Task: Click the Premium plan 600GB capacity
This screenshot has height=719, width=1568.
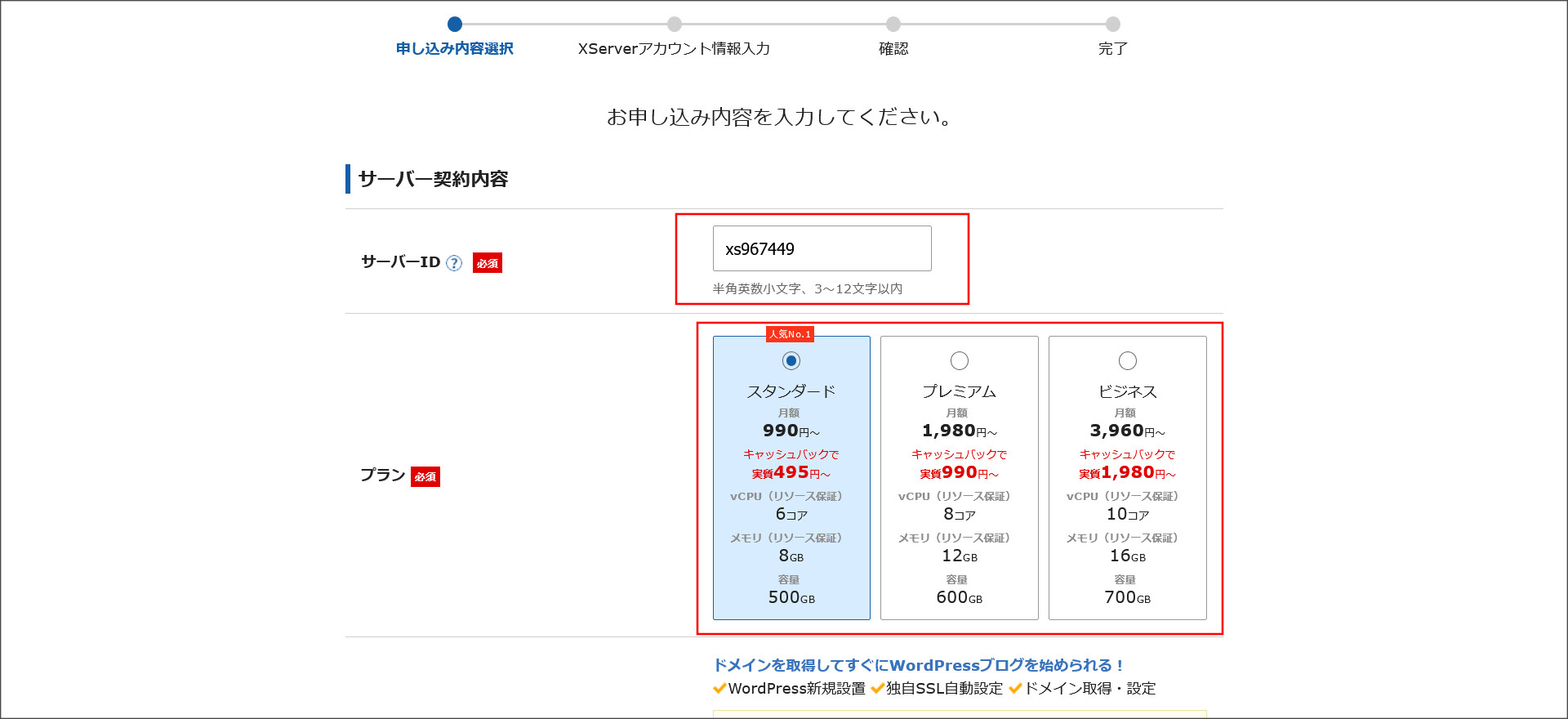Action: click(960, 597)
